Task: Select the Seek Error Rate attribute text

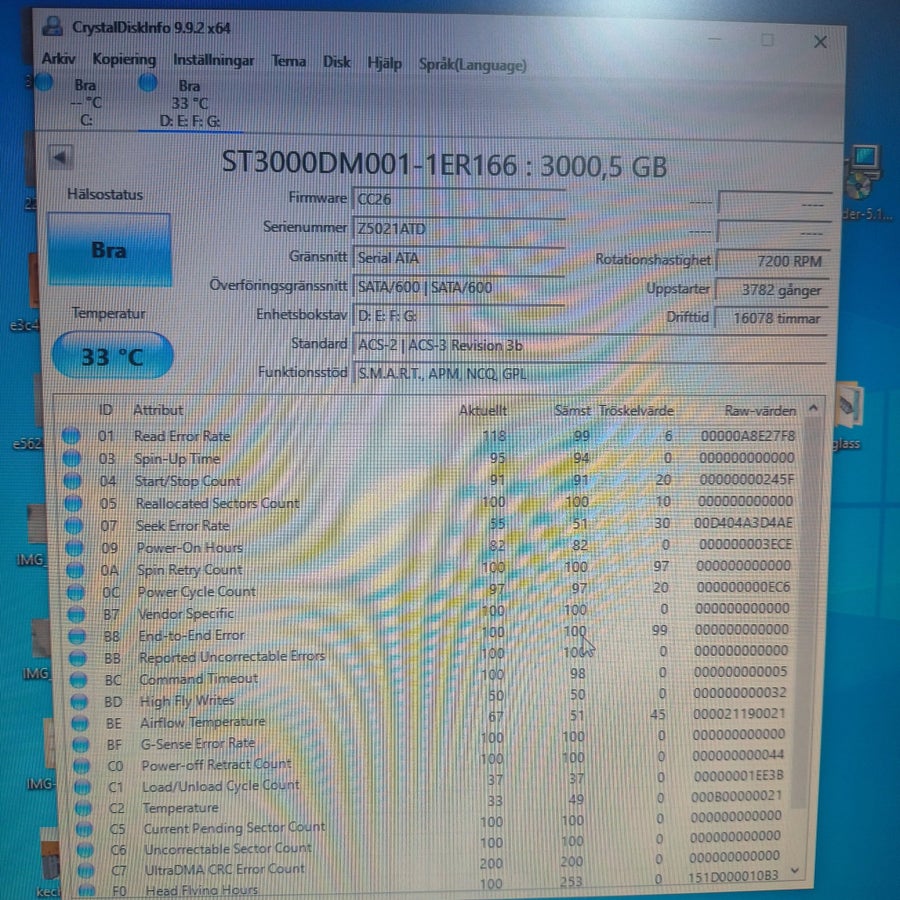Action: pos(183,525)
